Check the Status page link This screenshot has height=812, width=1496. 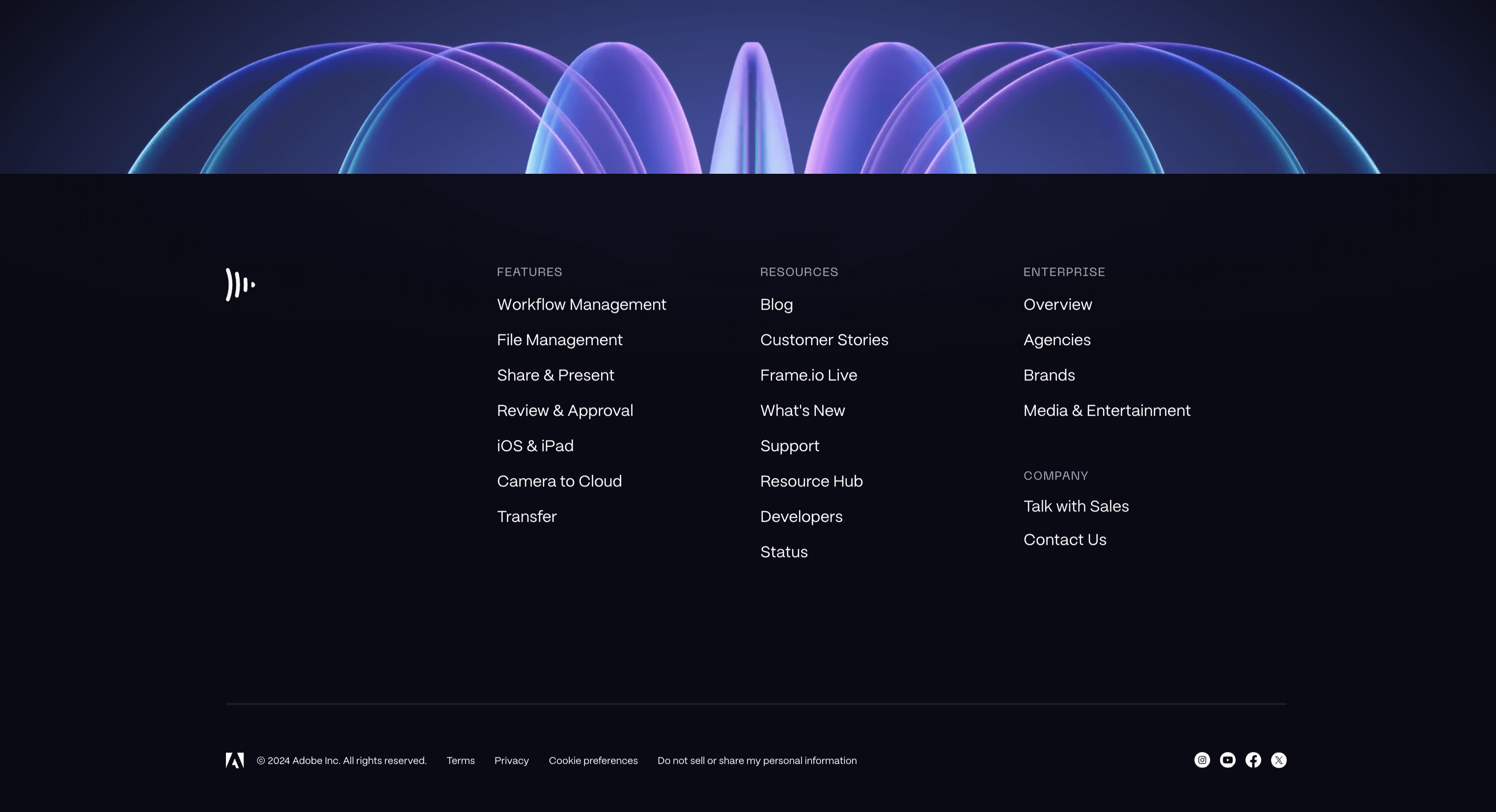click(784, 552)
